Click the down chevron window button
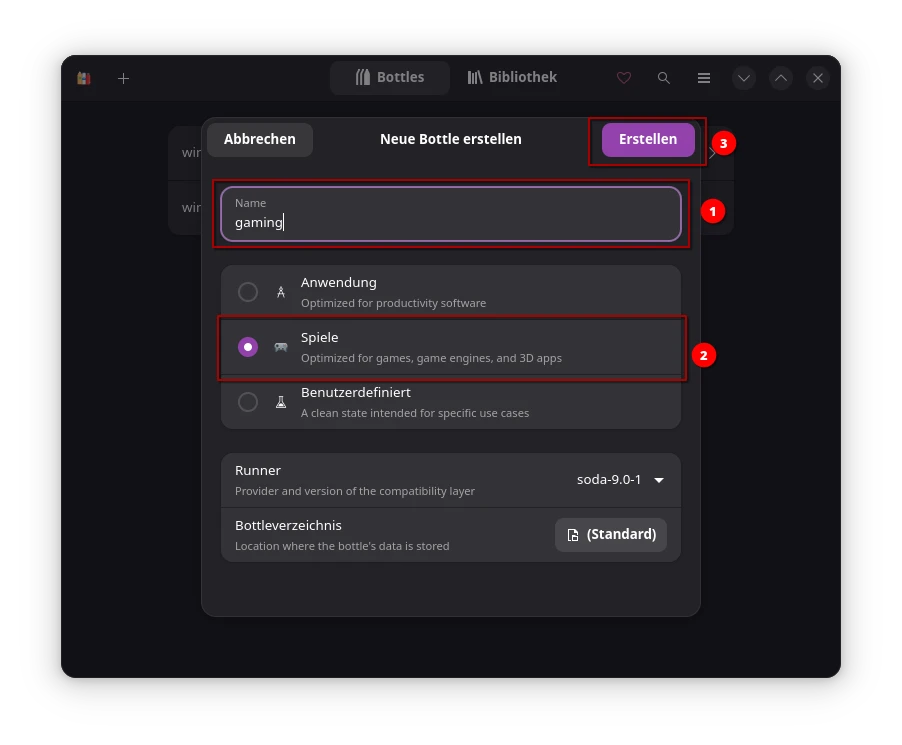The width and height of the screenshot is (902, 745). coord(743,78)
